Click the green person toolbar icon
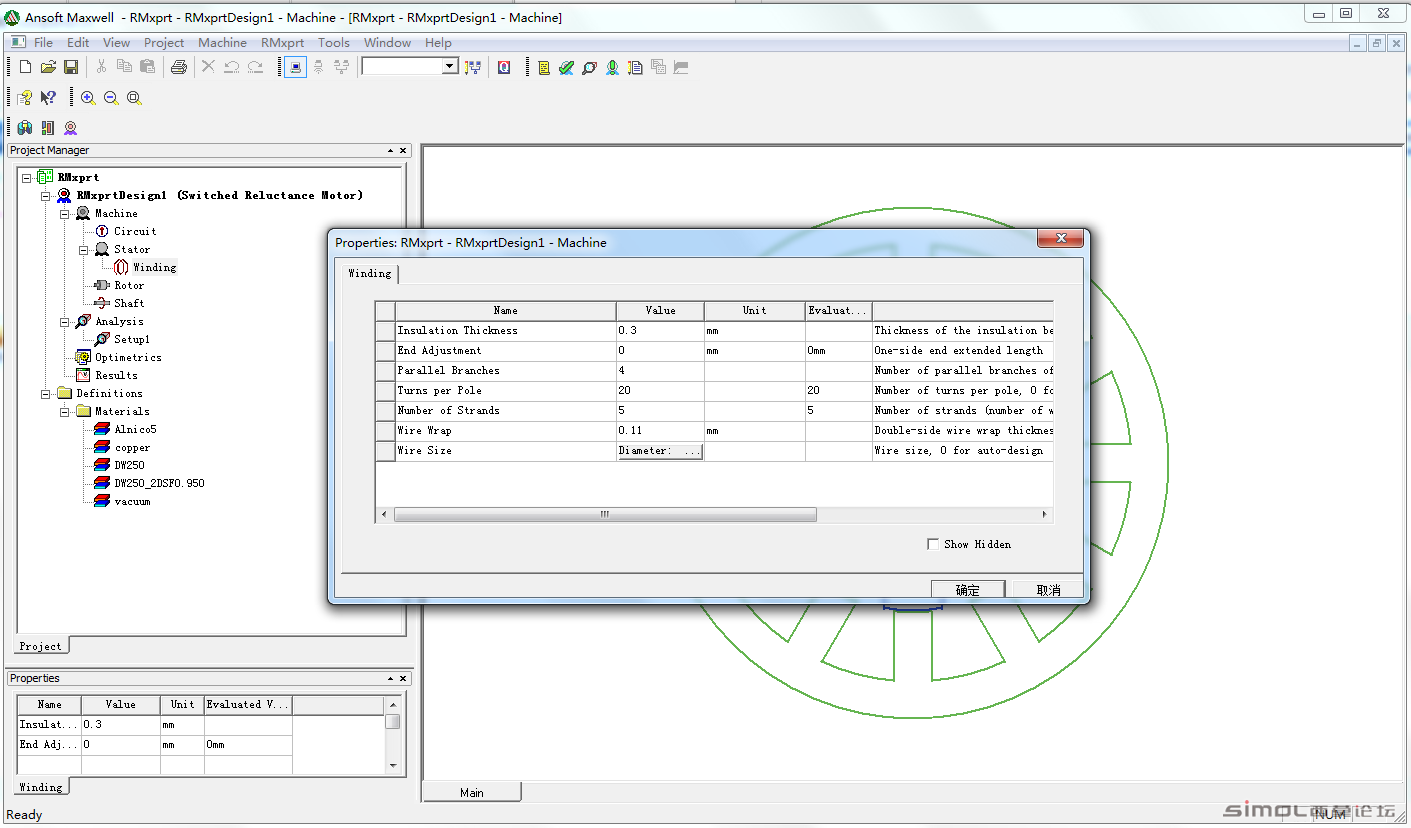This screenshot has width=1411, height=828. pyautogui.click(x=612, y=67)
